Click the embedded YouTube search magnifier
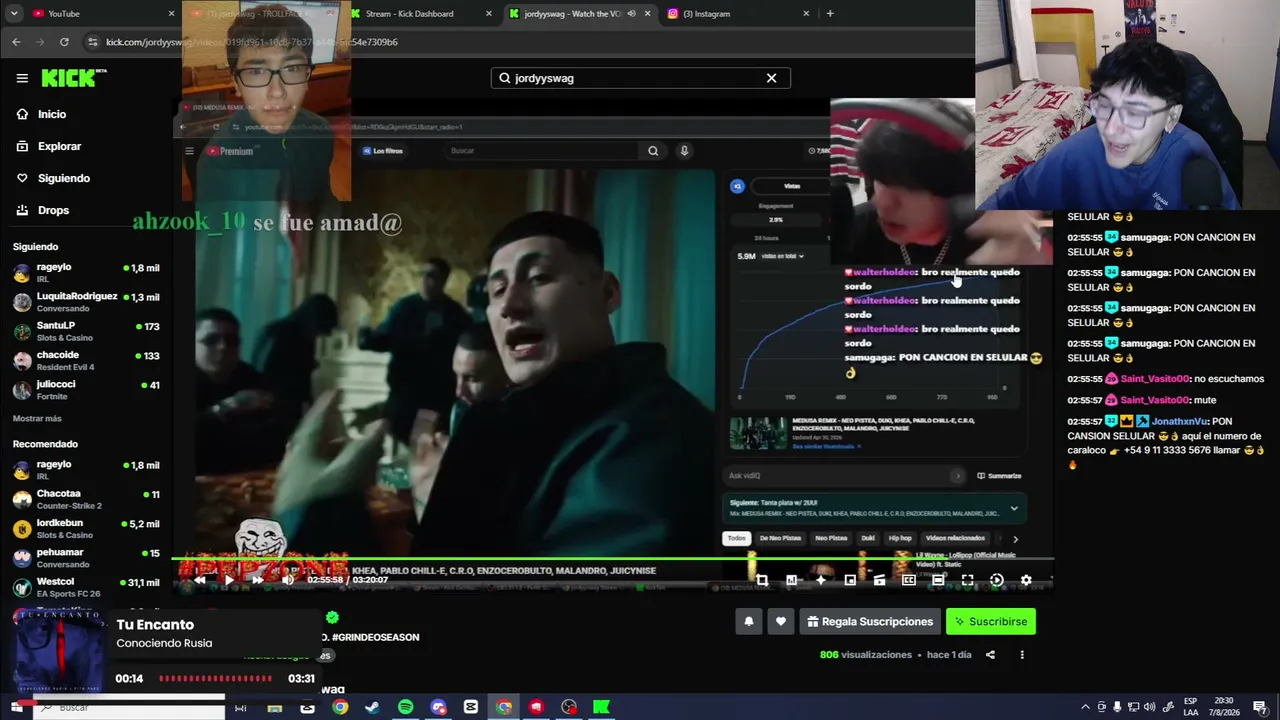Viewport: 1280px width, 720px height. click(x=653, y=151)
